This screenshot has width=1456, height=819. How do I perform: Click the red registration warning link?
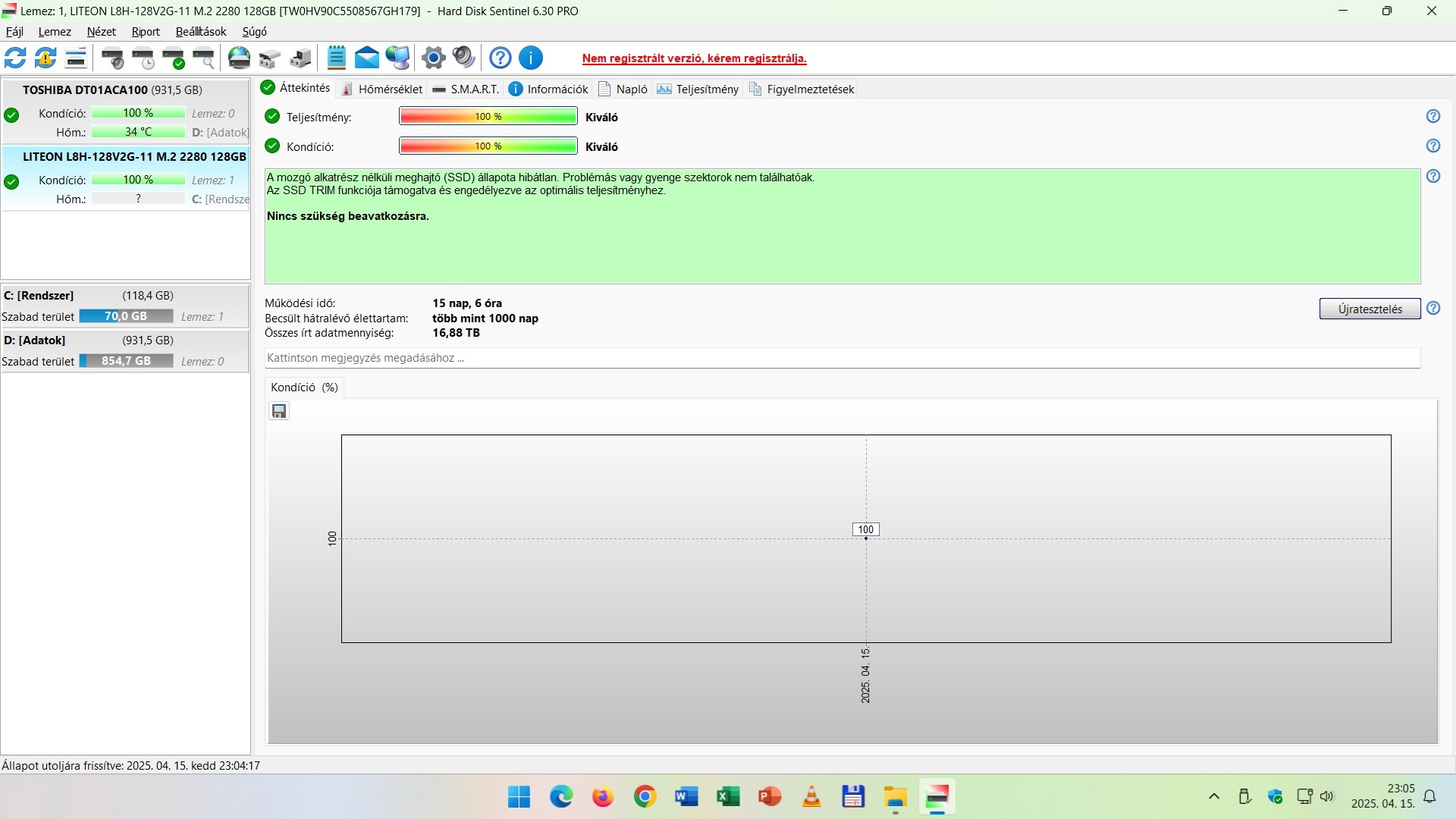point(694,58)
